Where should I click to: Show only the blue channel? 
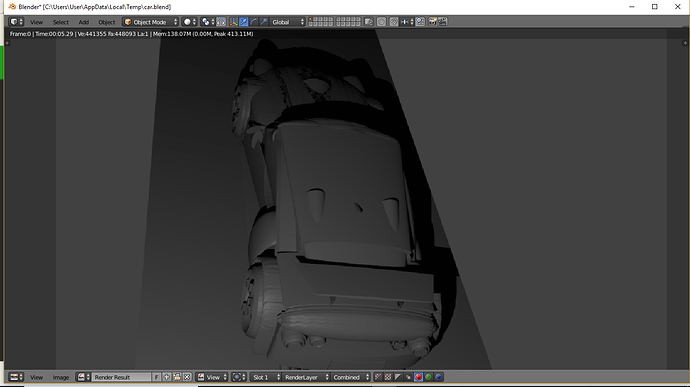coord(438,377)
